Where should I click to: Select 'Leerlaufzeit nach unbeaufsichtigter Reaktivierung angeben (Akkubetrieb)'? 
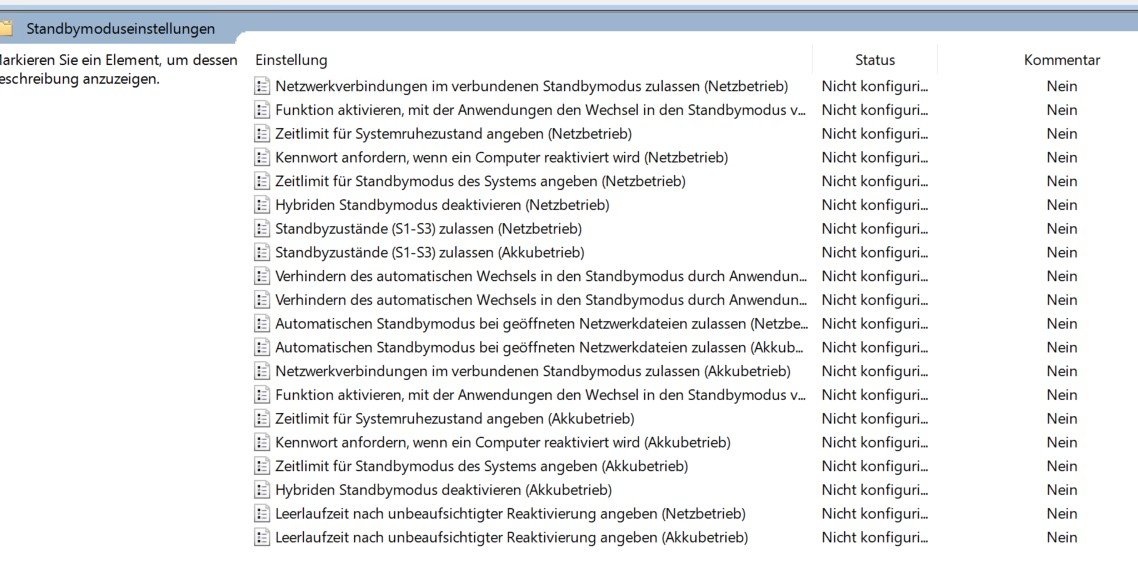pos(512,538)
